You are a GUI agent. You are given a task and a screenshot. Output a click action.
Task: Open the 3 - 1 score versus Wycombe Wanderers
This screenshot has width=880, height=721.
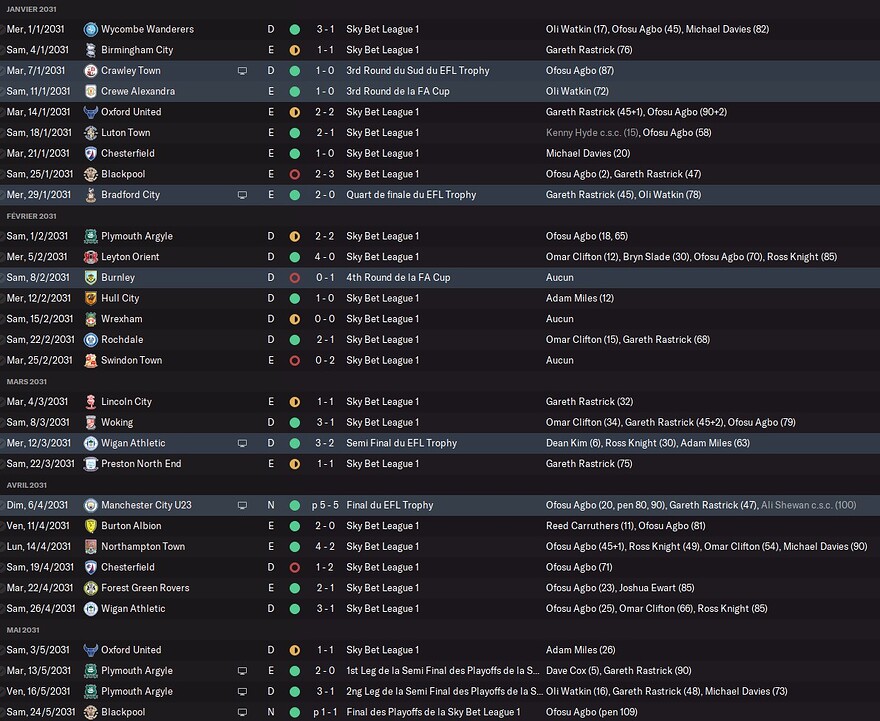tap(325, 29)
